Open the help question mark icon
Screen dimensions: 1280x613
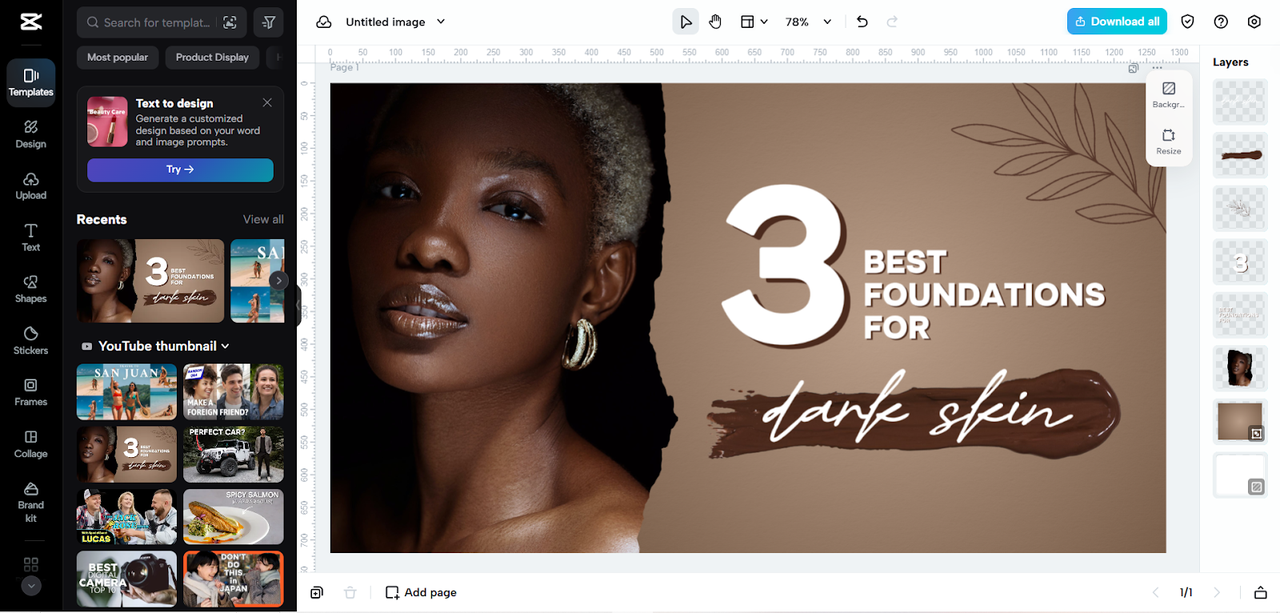click(x=1221, y=22)
